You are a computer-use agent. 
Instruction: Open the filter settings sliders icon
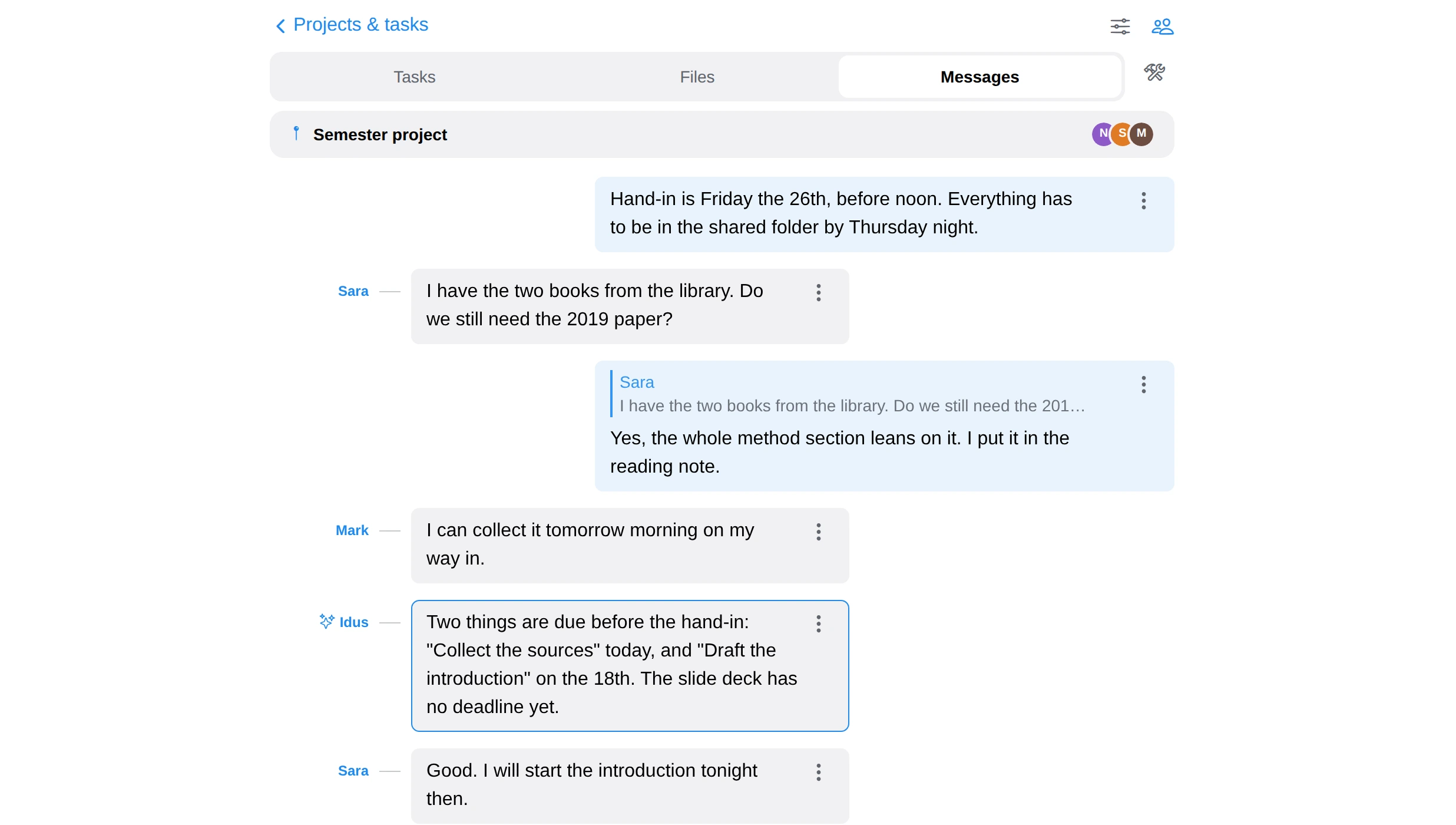[x=1120, y=27]
